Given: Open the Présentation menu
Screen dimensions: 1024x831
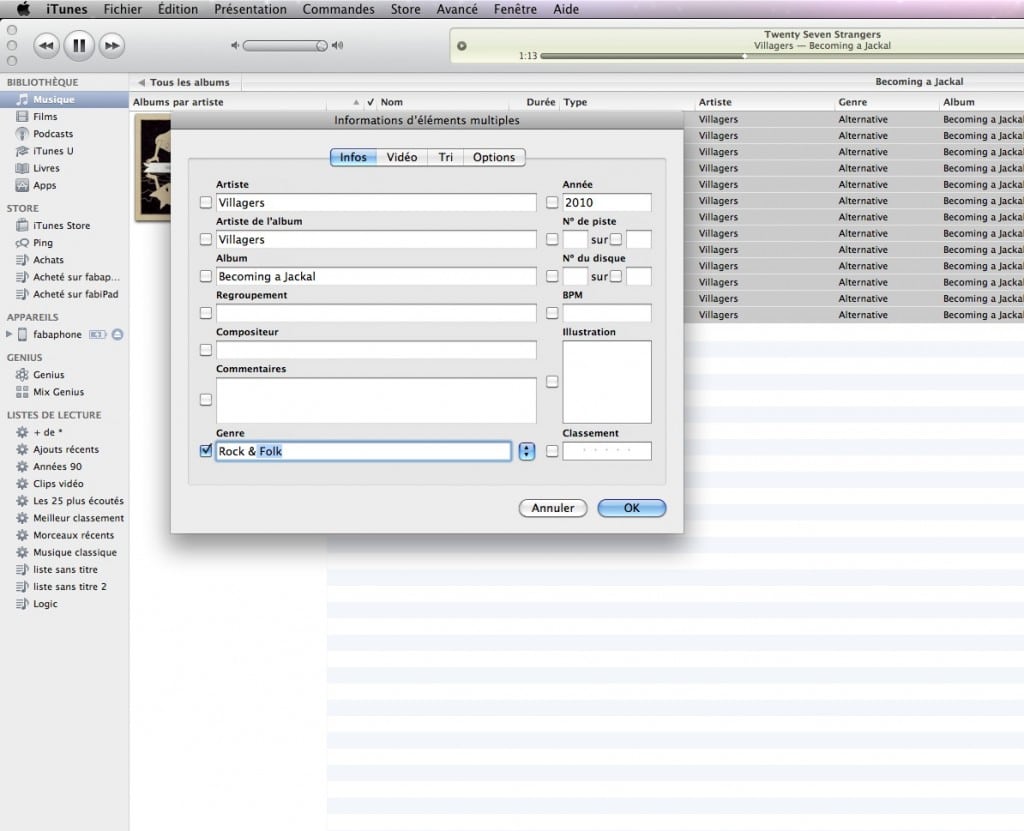Looking at the screenshot, I should (x=250, y=9).
